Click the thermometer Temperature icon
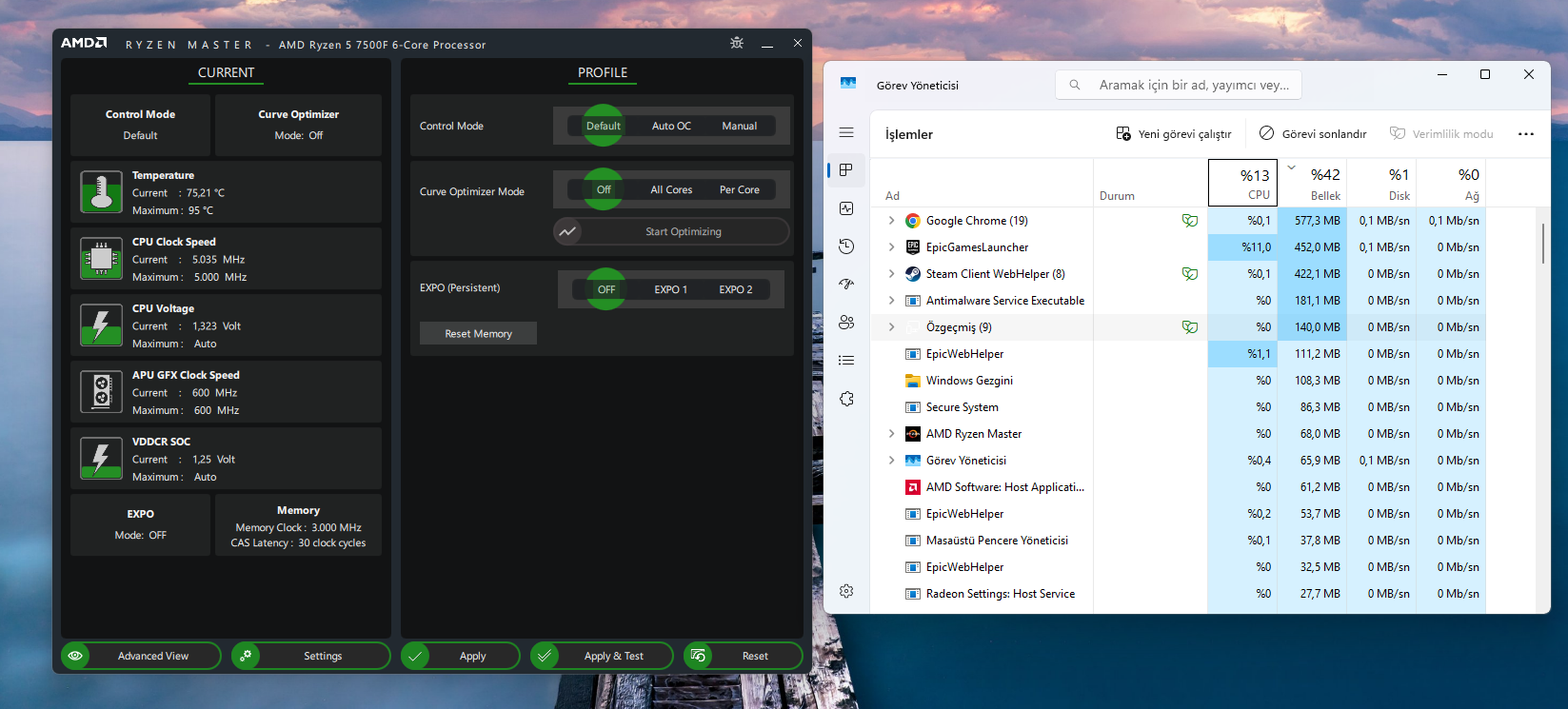This screenshot has width=1568, height=709. click(101, 192)
